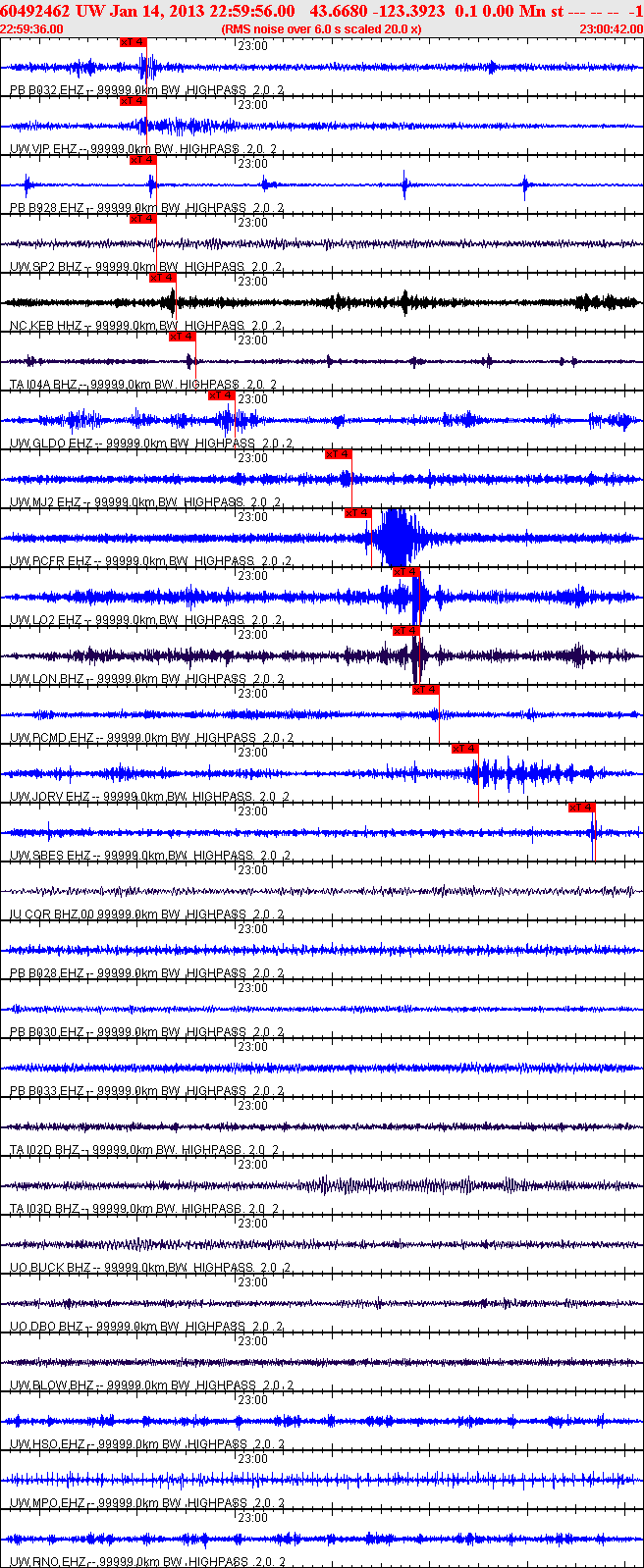Select the red pick marker on UW.LO2 trace

click(x=405, y=572)
